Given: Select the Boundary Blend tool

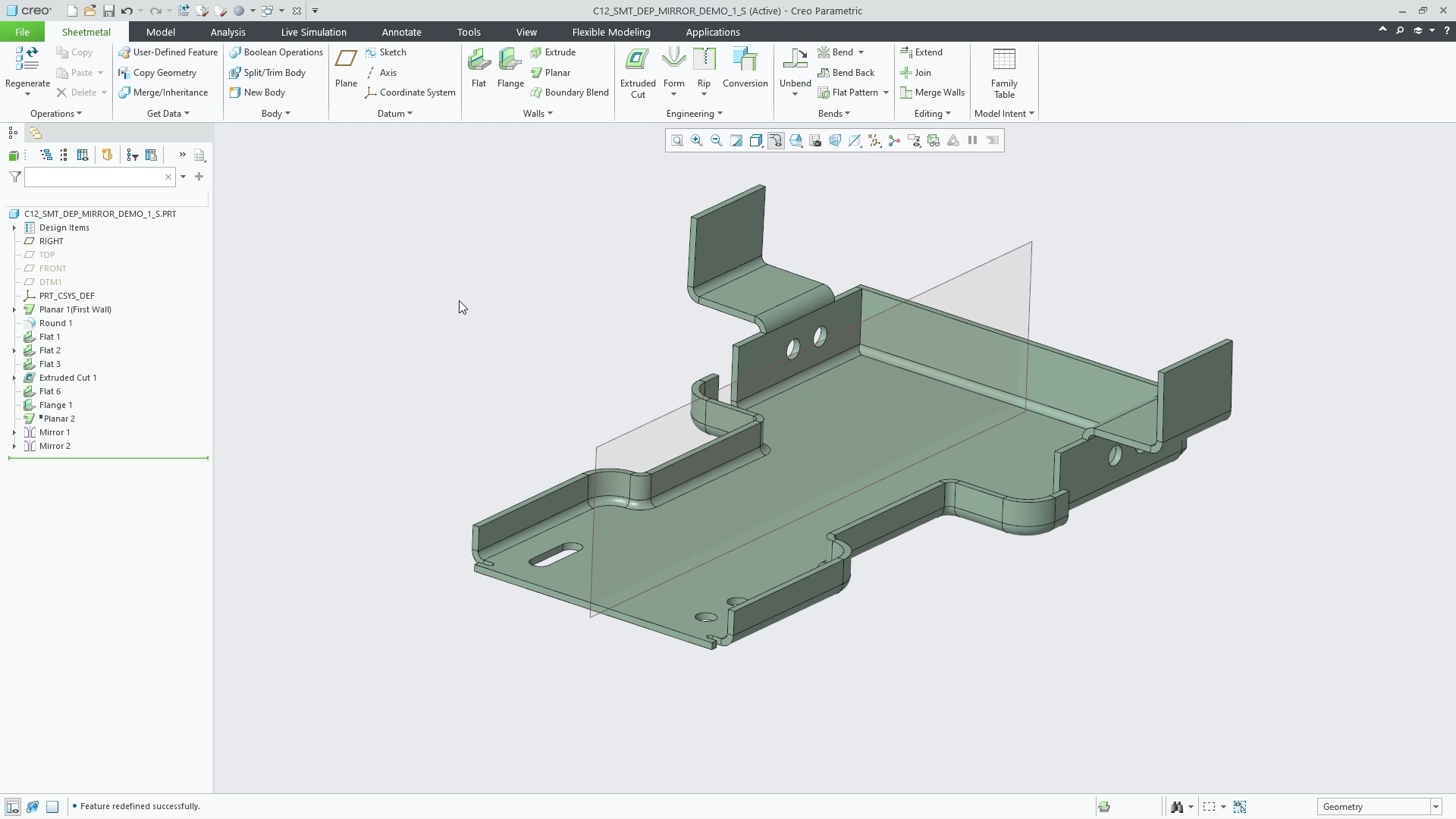Looking at the screenshot, I should tap(570, 93).
